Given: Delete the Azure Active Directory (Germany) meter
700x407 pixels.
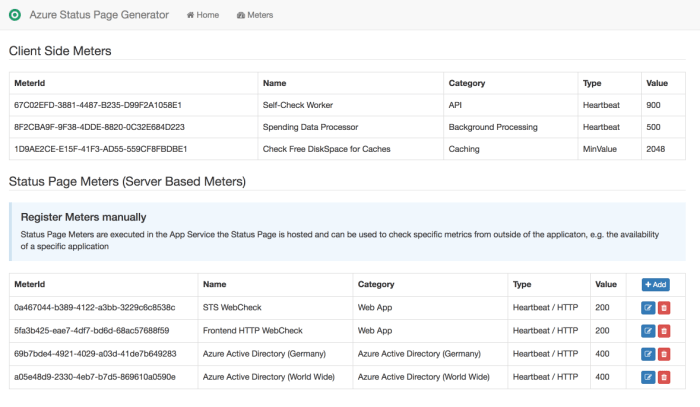Looking at the screenshot, I should [x=664, y=354].
